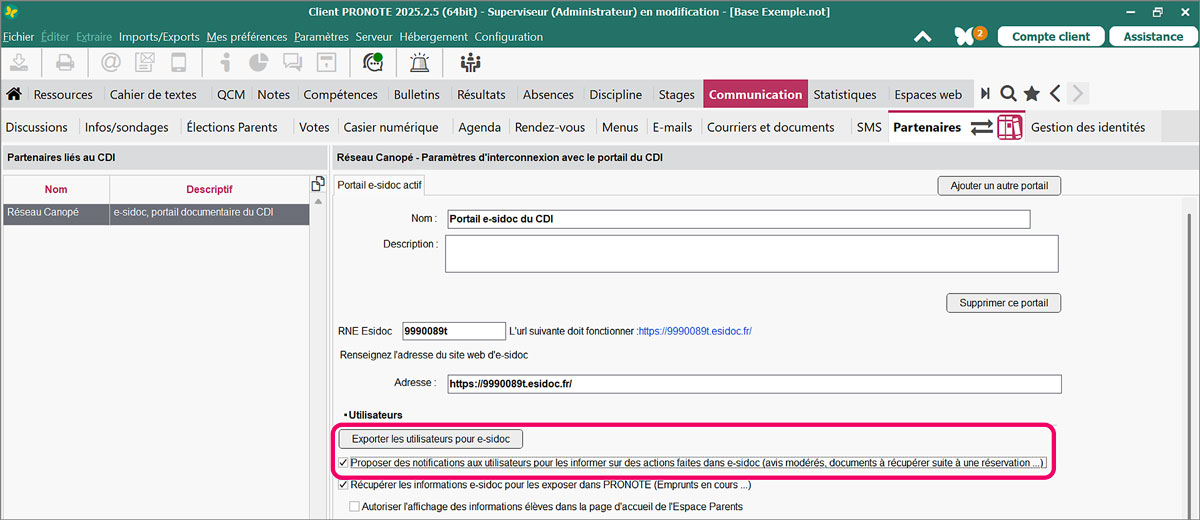The image size is (1200, 520).
Task: Switch to the Notes tab
Action: (273, 94)
